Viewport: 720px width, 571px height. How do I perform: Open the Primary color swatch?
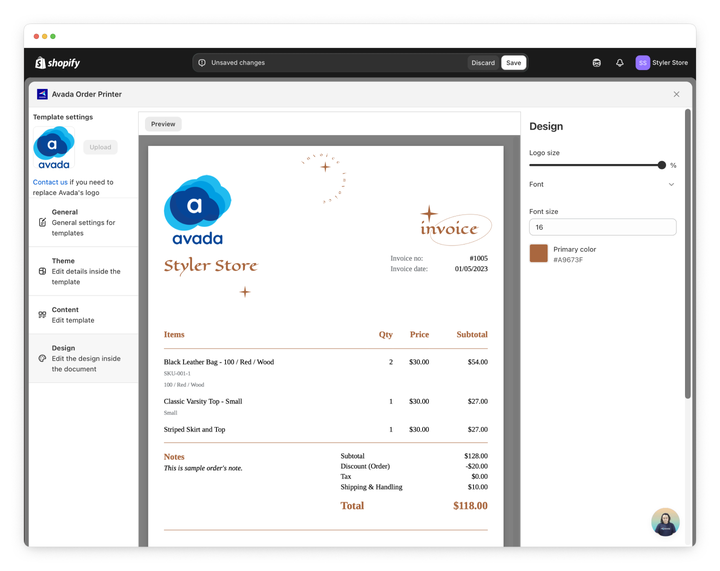[x=539, y=253]
